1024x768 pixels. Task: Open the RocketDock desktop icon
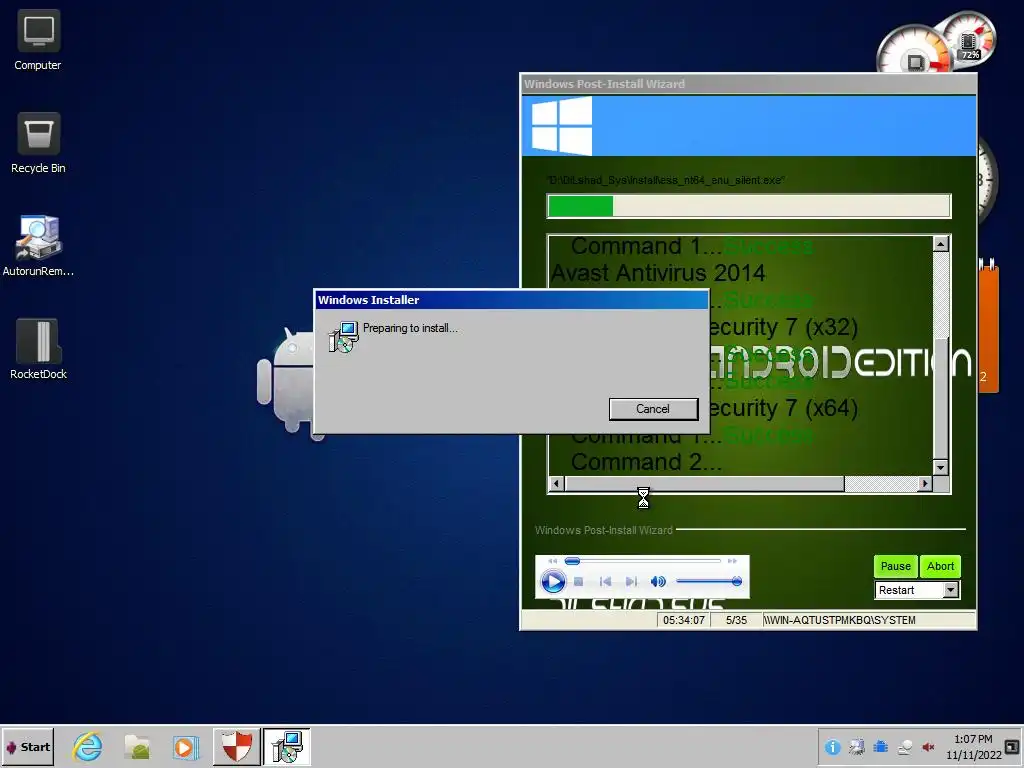38,349
